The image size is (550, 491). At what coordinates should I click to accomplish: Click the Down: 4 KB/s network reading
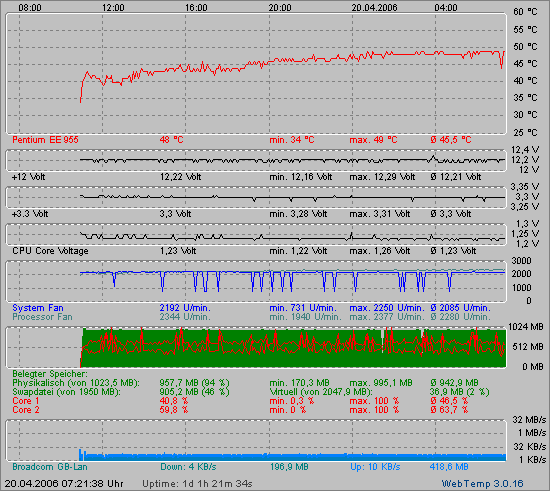(x=188, y=467)
